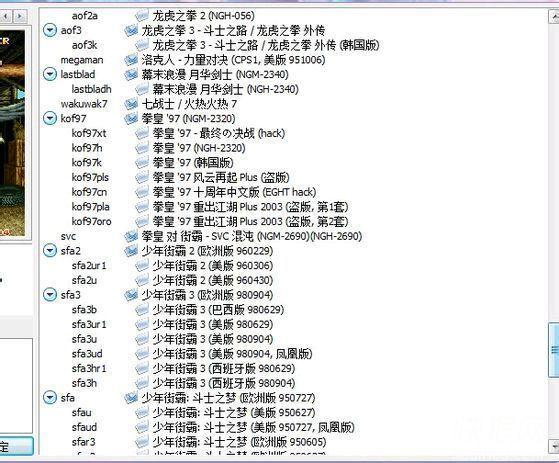Collapse the kof97 parent entry
The image size is (559, 463).
pos(50,118)
